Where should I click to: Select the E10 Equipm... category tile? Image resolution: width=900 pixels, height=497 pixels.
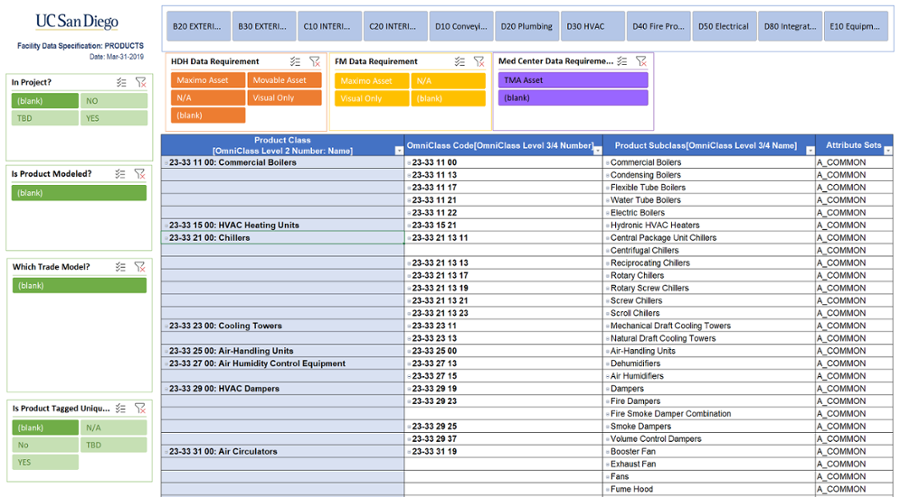tap(856, 26)
